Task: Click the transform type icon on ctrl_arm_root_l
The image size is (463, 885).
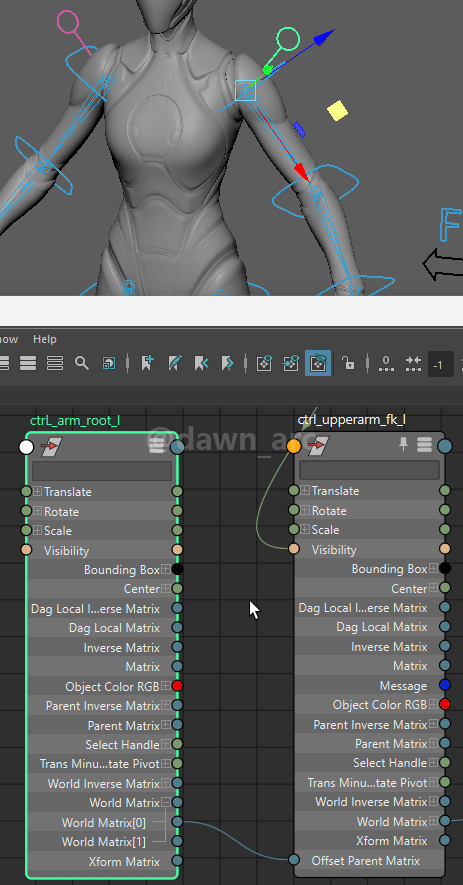Action: (x=52, y=447)
